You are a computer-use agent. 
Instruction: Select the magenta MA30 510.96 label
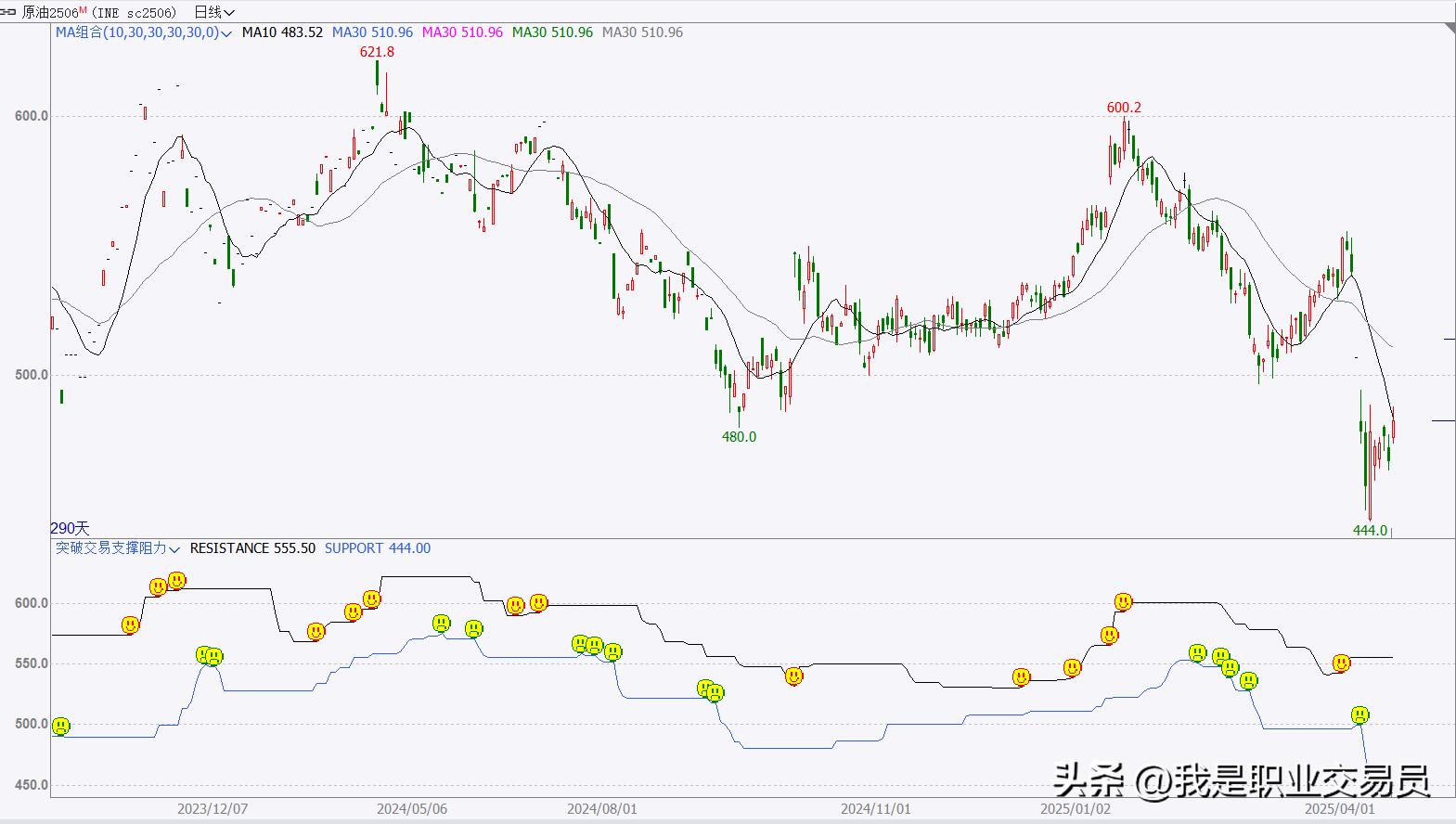(x=462, y=32)
